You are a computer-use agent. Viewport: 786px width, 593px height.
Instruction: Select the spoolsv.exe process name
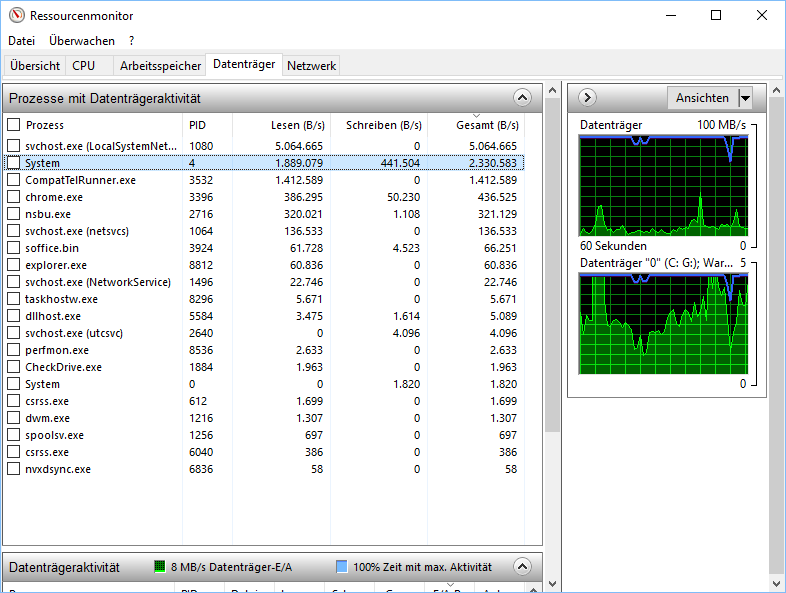click(x=55, y=435)
